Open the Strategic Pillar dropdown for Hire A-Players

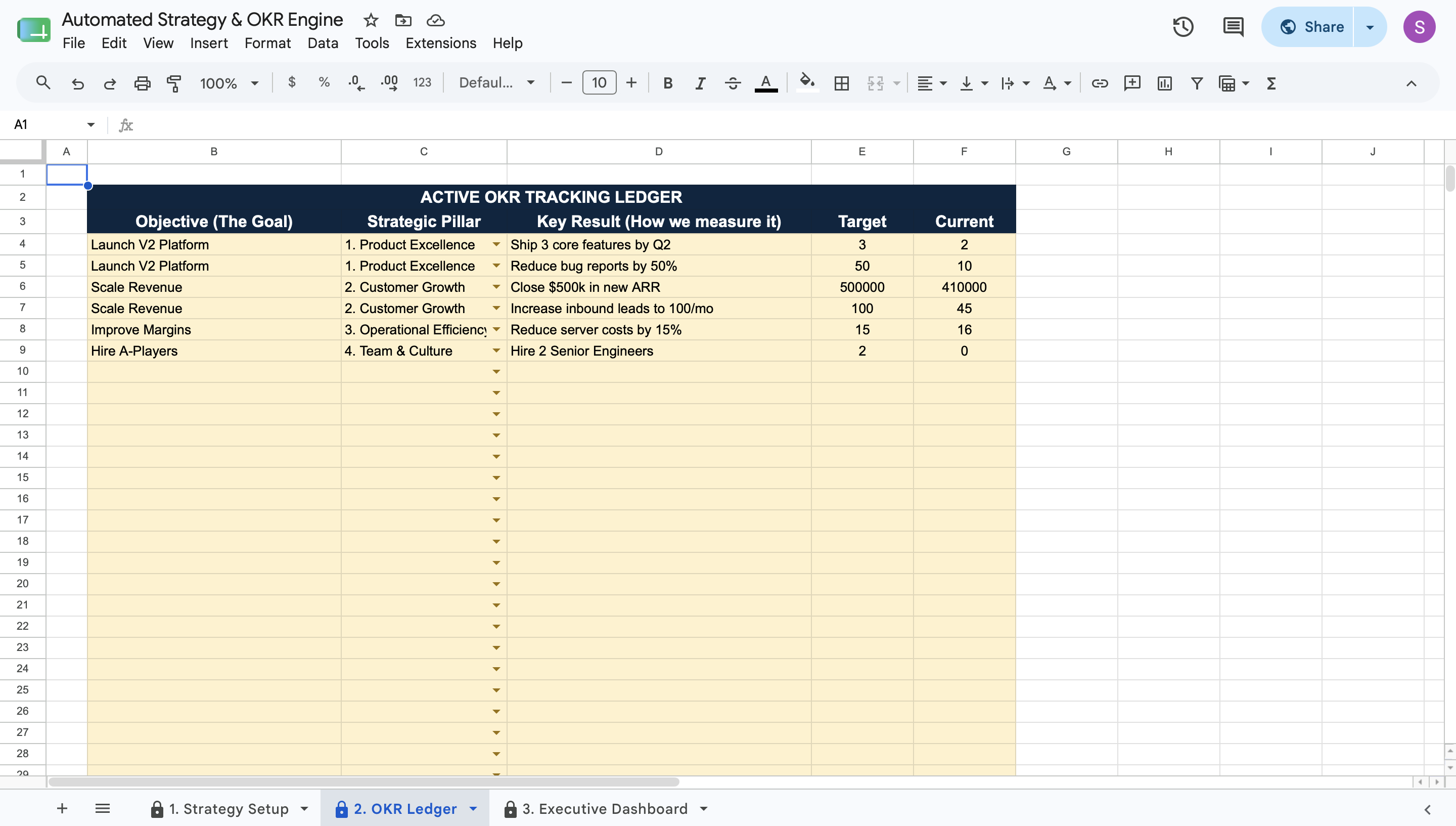coord(496,351)
